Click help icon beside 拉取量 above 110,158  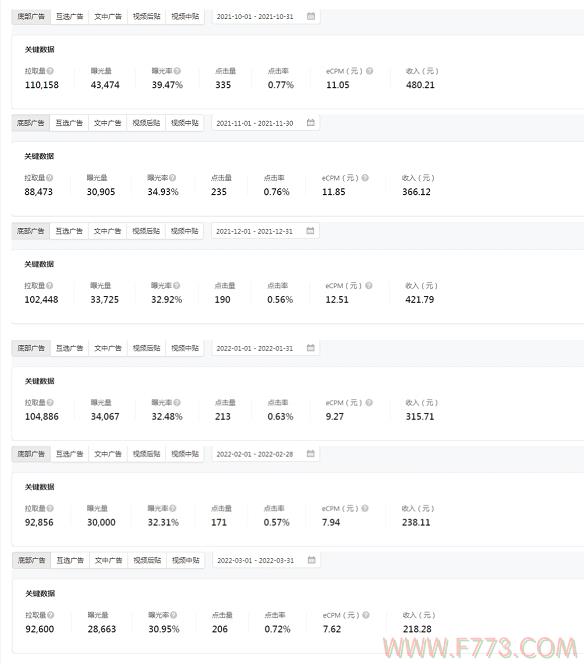click(x=50, y=71)
